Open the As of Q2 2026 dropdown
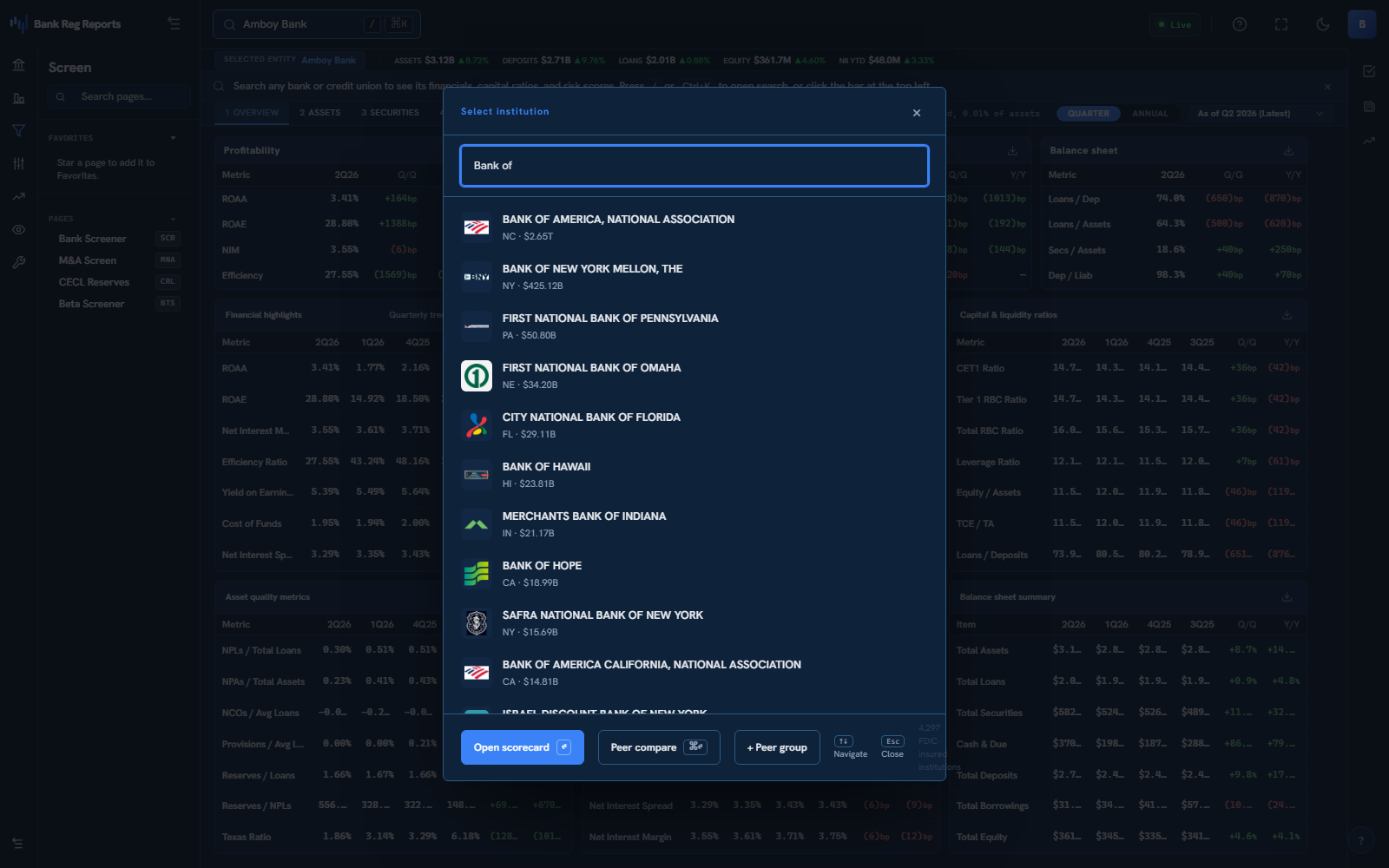Image resolution: width=1389 pixels, height=868 pixels. (x=1260, y=114)
